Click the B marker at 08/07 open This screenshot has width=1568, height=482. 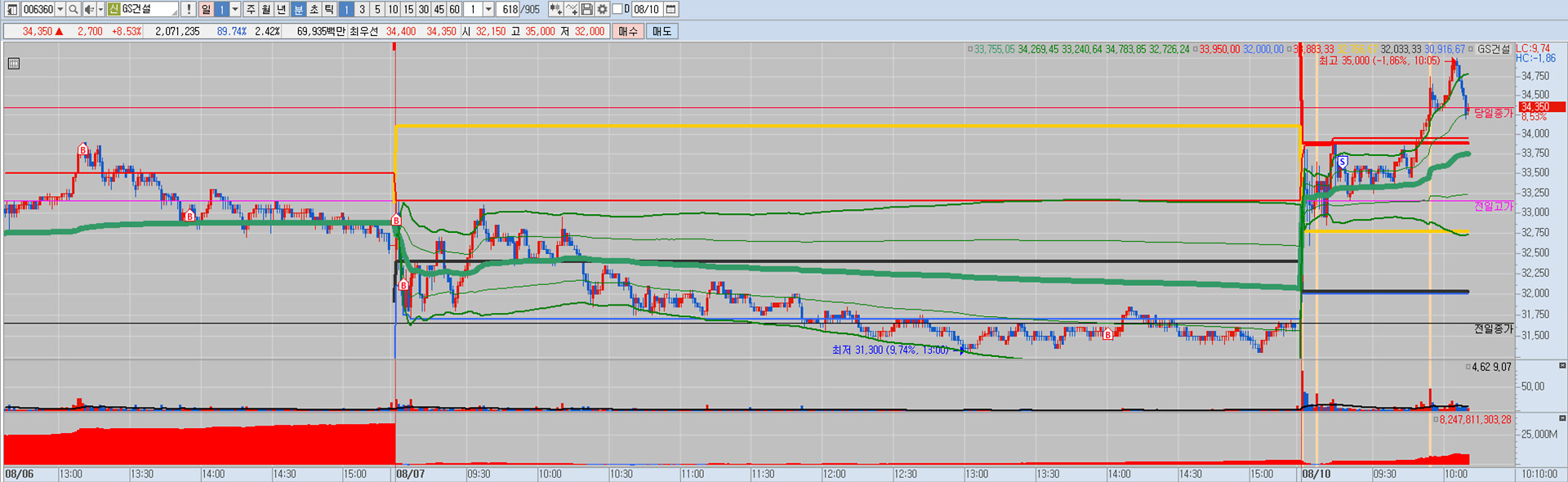click(x=396, y=221)
